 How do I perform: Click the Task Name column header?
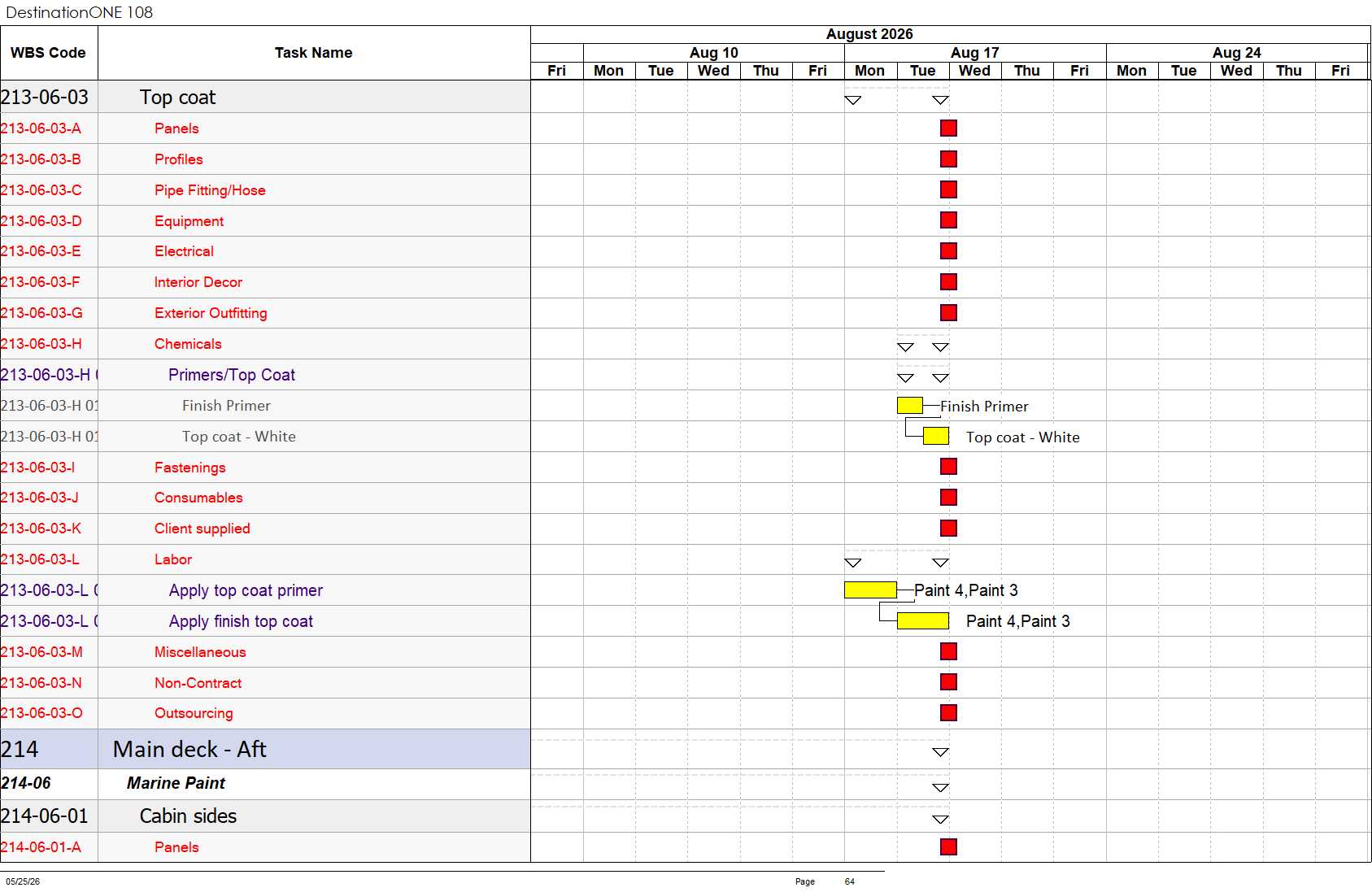point(314,53)
